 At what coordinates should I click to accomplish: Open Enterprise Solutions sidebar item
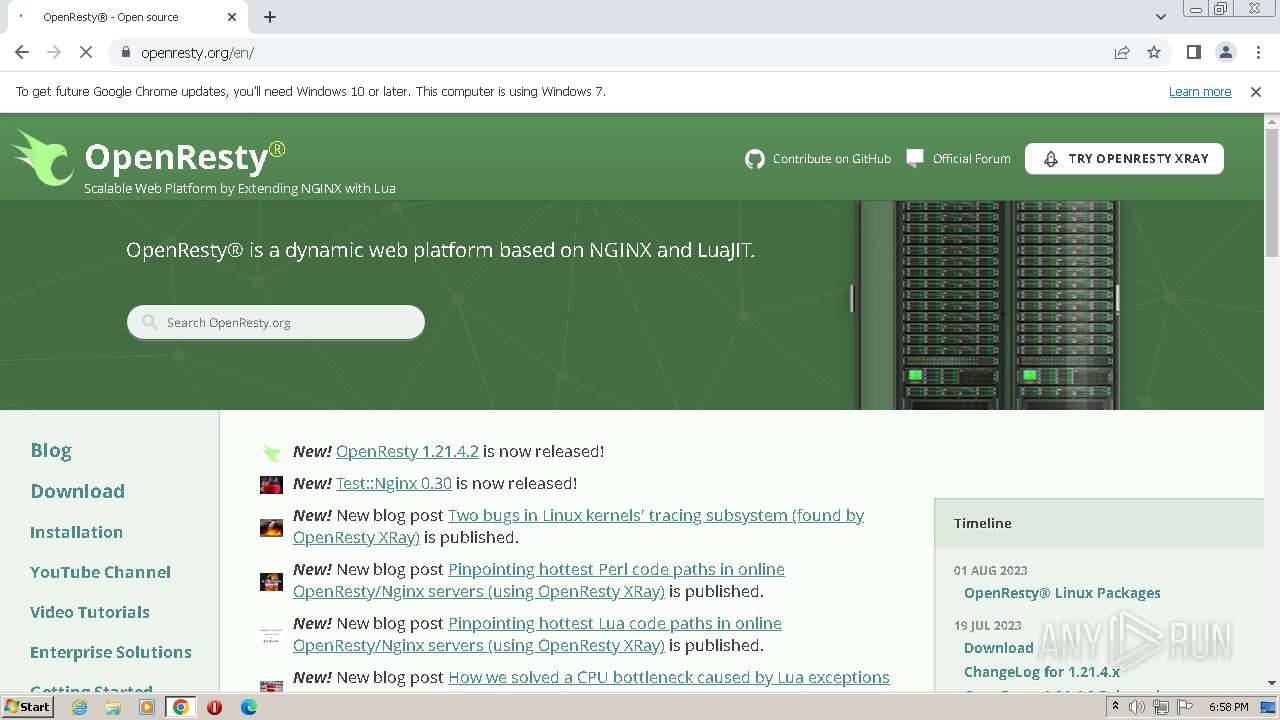(111, 652)
